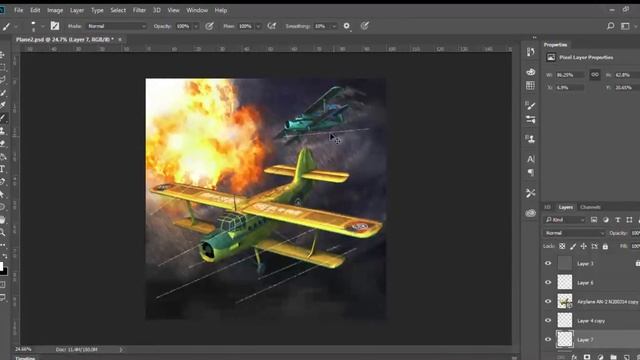Screen dimensions: 640x360
Task: Toggle lock image pixels brush icon
Action: (x=573, y=246)
